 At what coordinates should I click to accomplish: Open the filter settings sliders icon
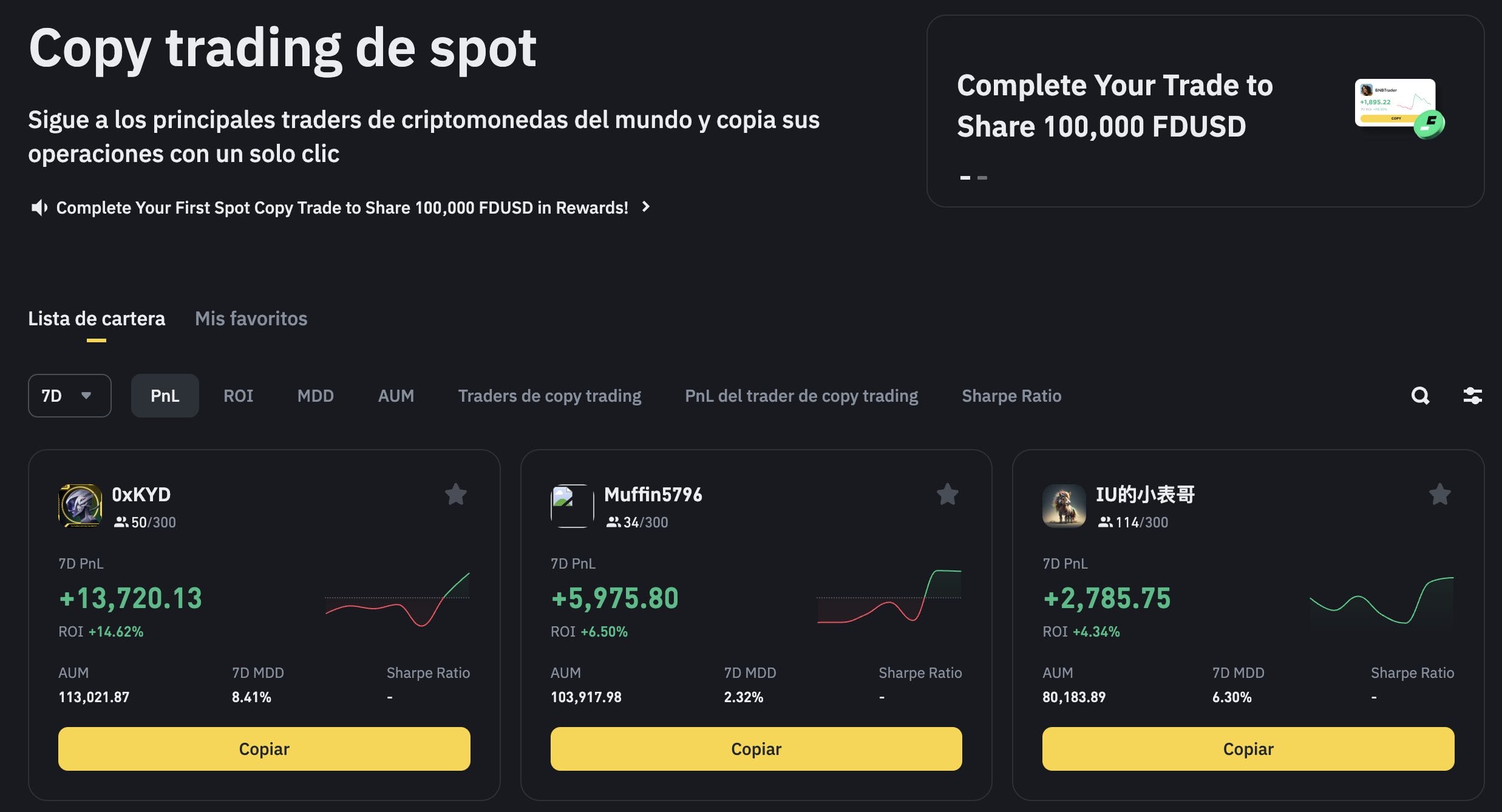pos(1472,396)
